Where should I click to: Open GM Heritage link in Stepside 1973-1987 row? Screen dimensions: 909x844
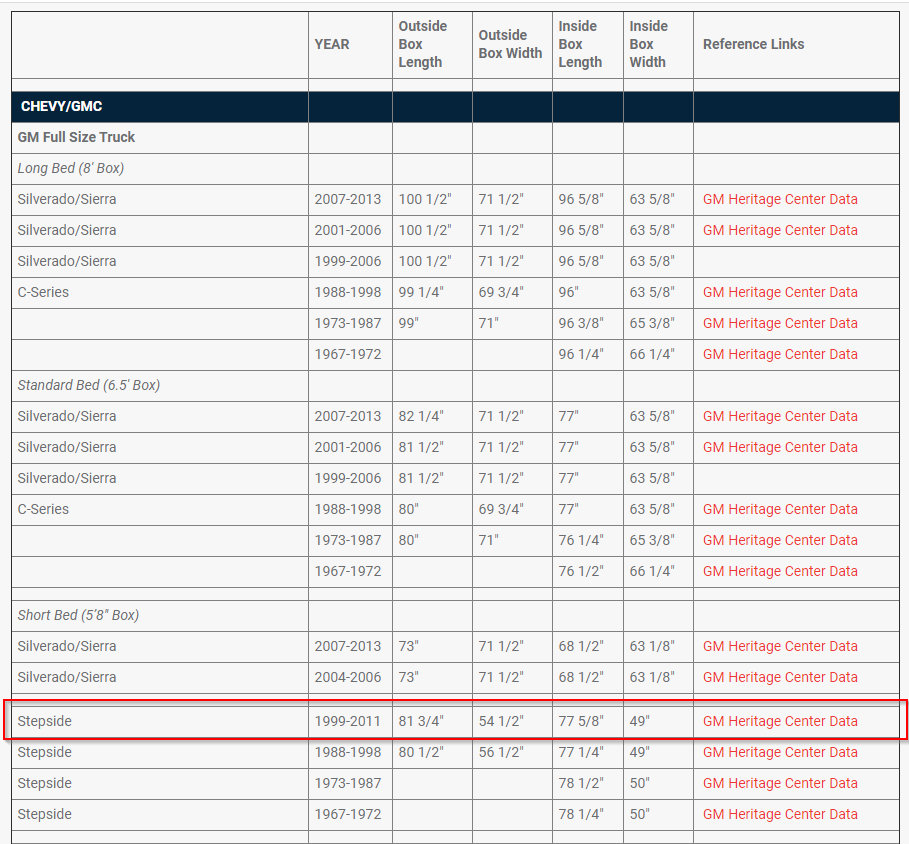coord(780,783)
